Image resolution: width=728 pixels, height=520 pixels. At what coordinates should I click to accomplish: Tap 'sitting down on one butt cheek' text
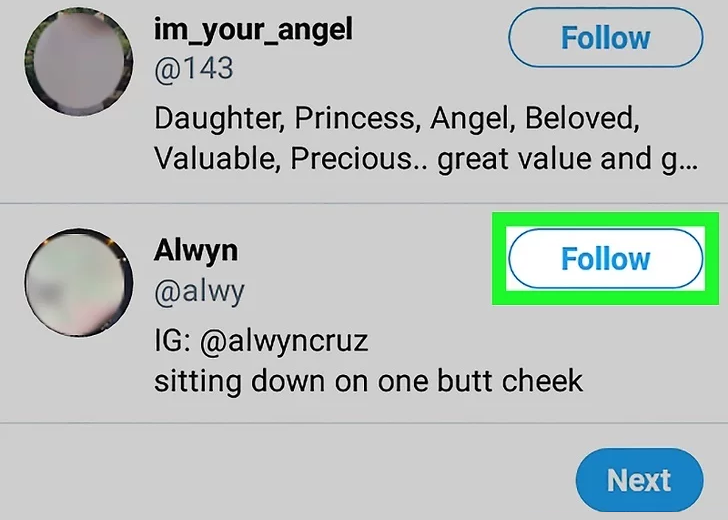click(368, 381)
